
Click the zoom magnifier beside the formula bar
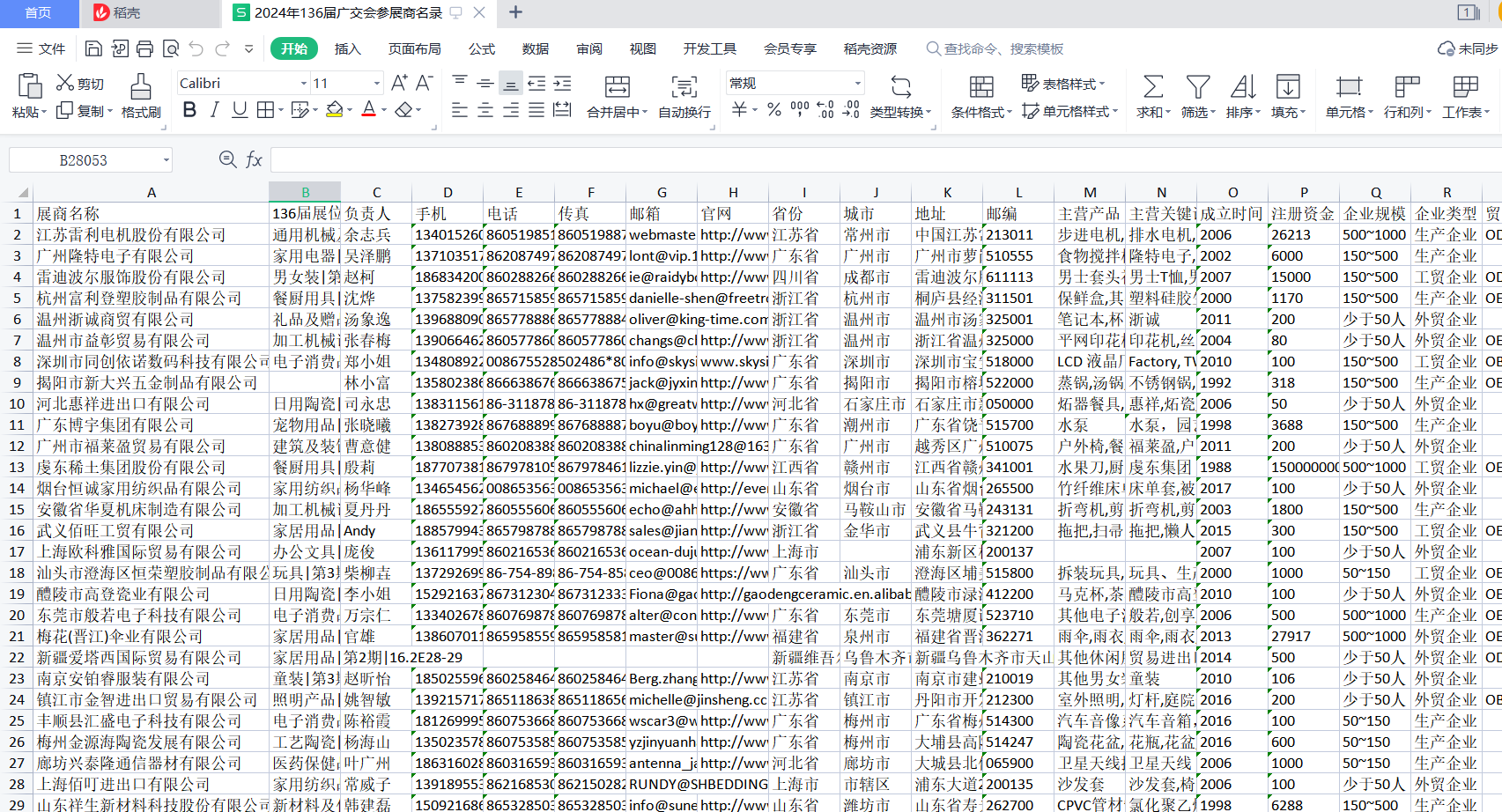coord(227,159)
